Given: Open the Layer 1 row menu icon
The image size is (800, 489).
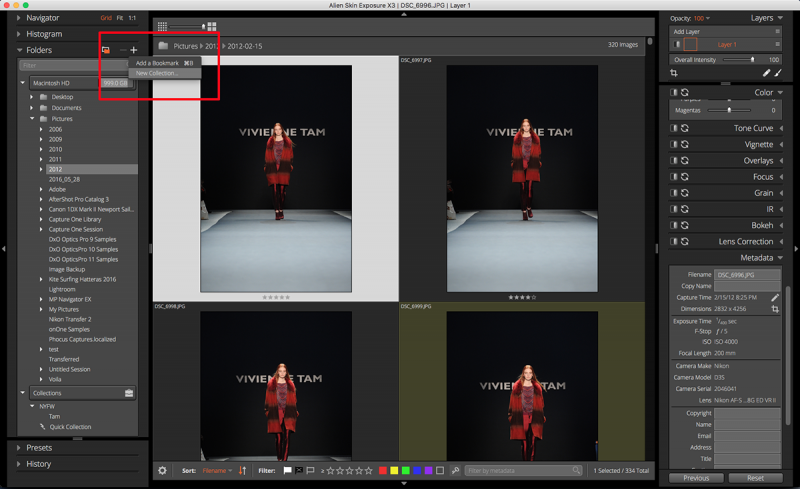Looking at the screenshot, I should pos(778,44).
